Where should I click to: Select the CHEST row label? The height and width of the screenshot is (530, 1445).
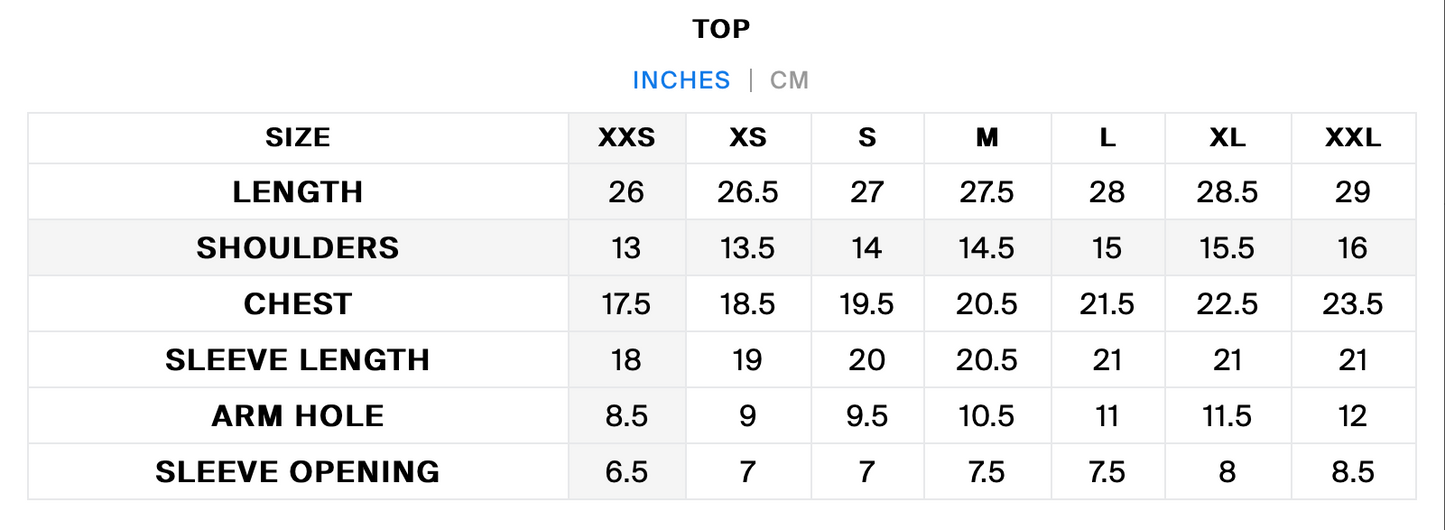pyautogui.click(x=298, y=304)
